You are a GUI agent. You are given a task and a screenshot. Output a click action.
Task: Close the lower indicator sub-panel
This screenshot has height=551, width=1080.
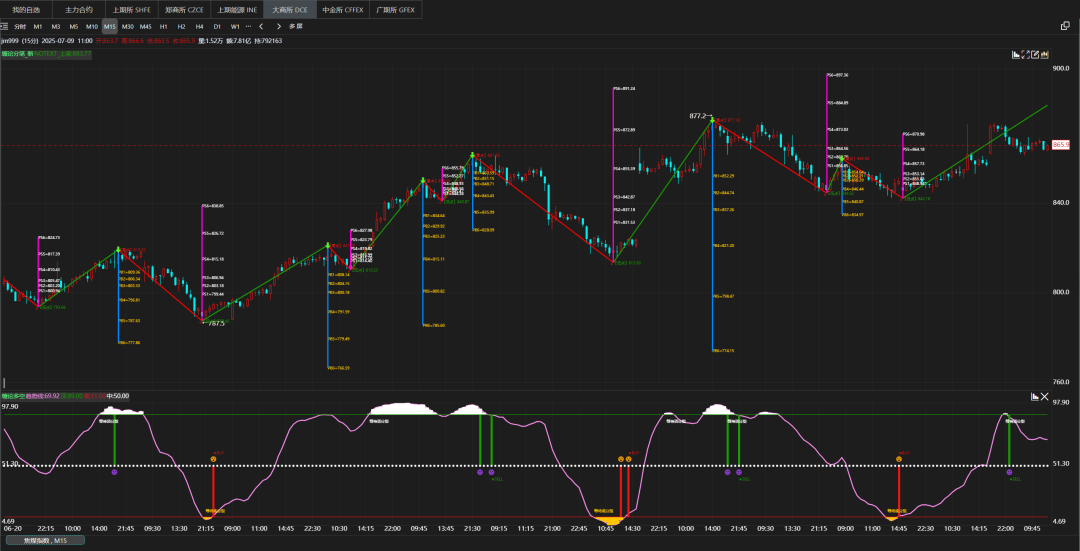[1045, 397]
